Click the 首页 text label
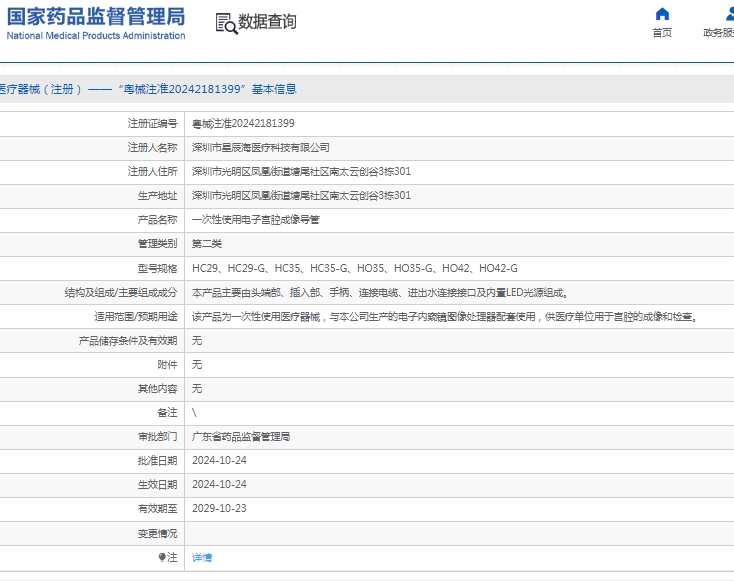Screen dimensions: 734x581 coord(662,33)
